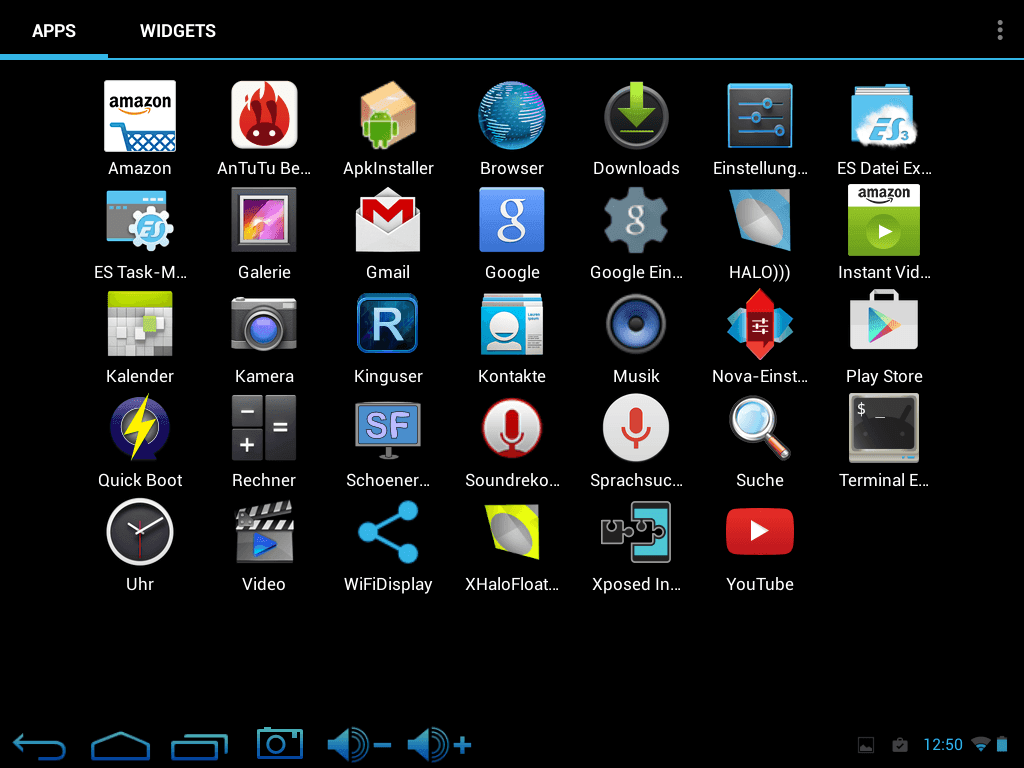Image resolution: width=1024 pixels, height=768 pixels.
Task: Open the Uhr clock app
Action: (140, 532)
